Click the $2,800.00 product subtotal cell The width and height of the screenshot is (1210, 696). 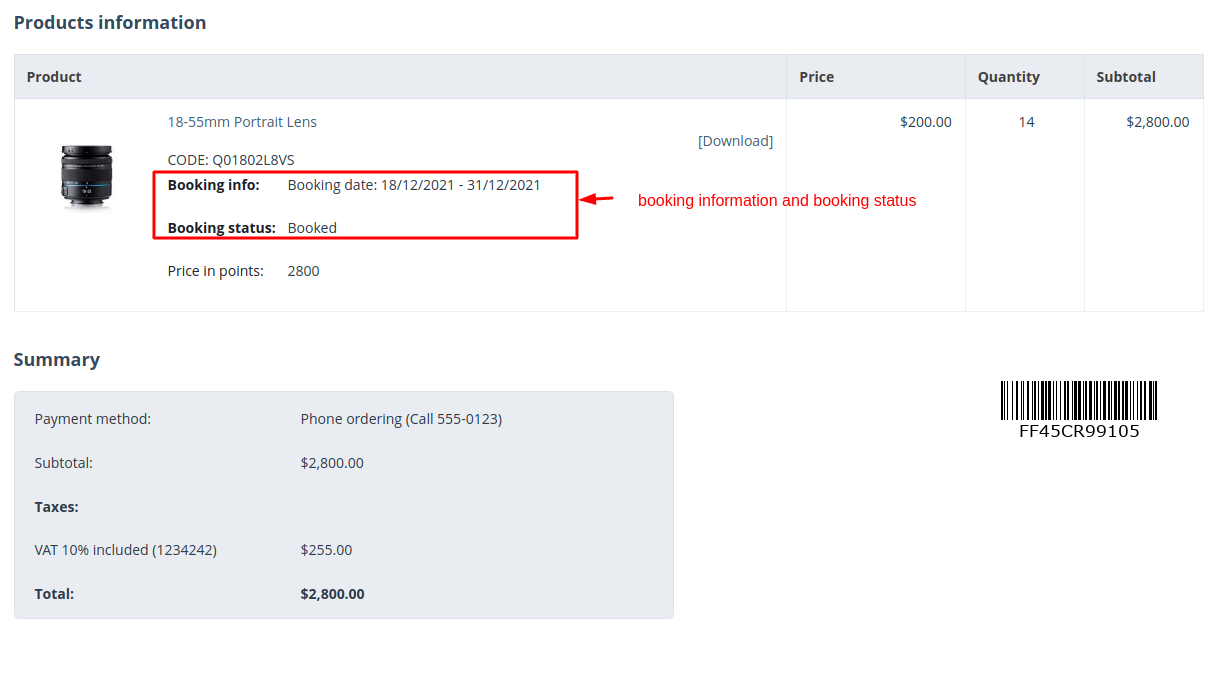(x=1158, y=122)
